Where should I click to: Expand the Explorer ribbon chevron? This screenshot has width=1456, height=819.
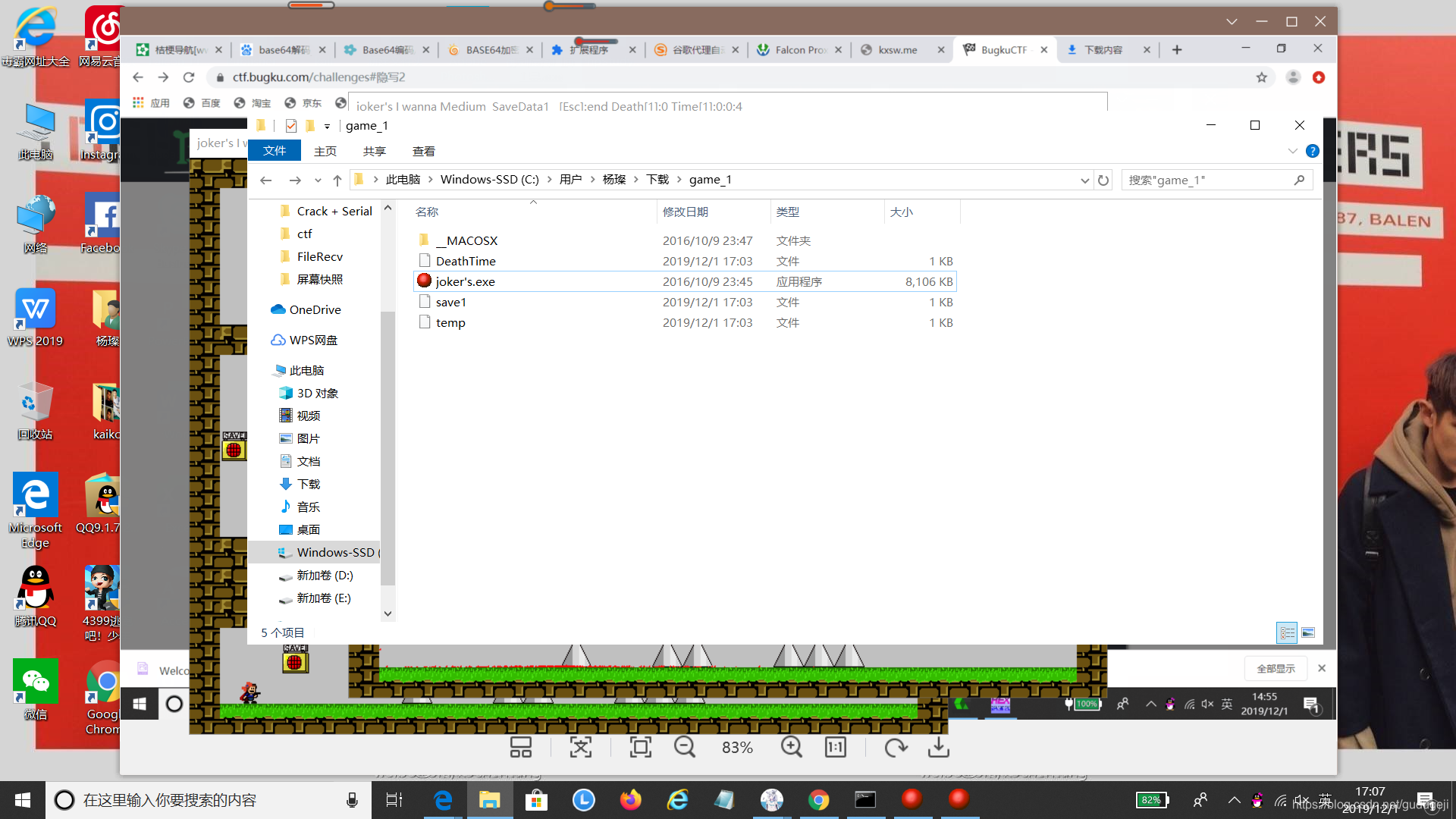click(1292, 151)
